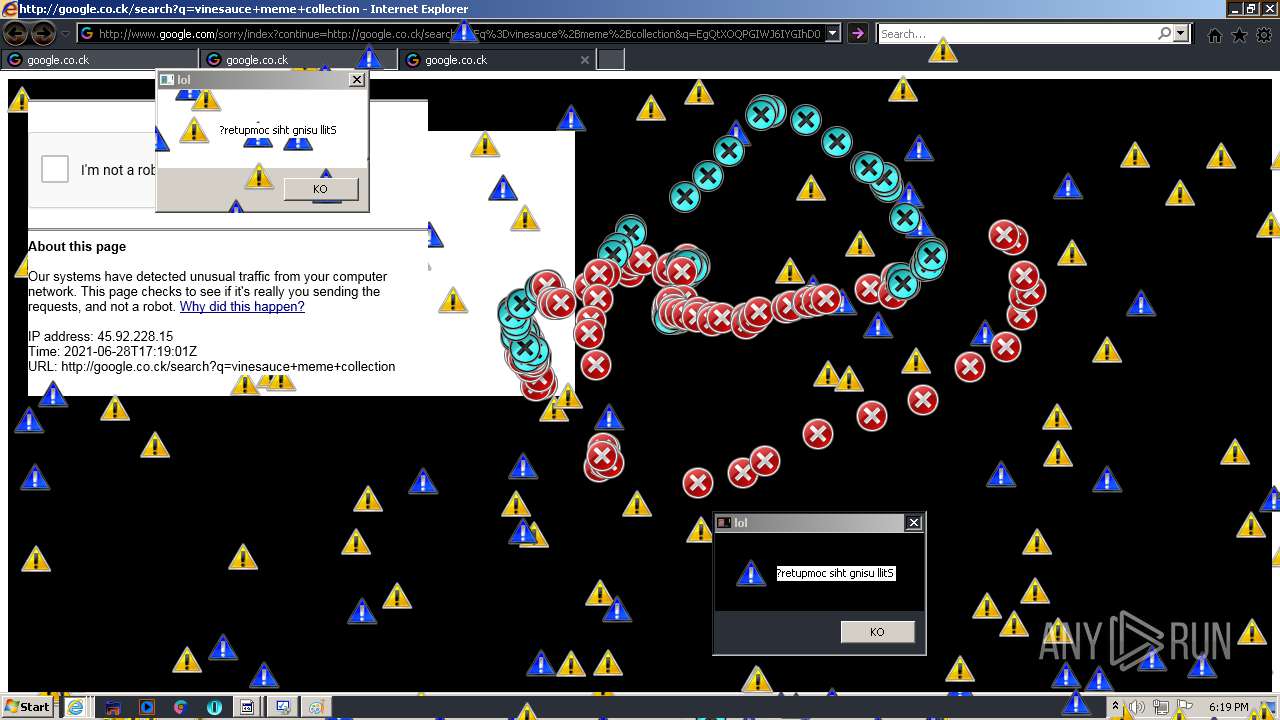The width and height of the screenshot is (1280, 720).
Task: Click the magnifier search icon
Action: point(1164,34)
